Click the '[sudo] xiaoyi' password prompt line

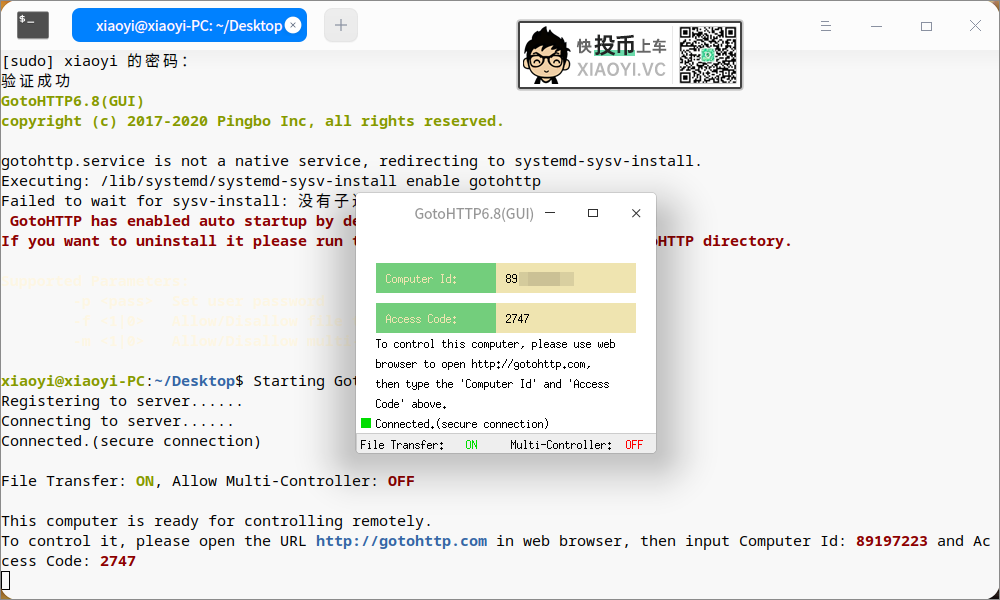pyautogui.click(x=95, y=61)
